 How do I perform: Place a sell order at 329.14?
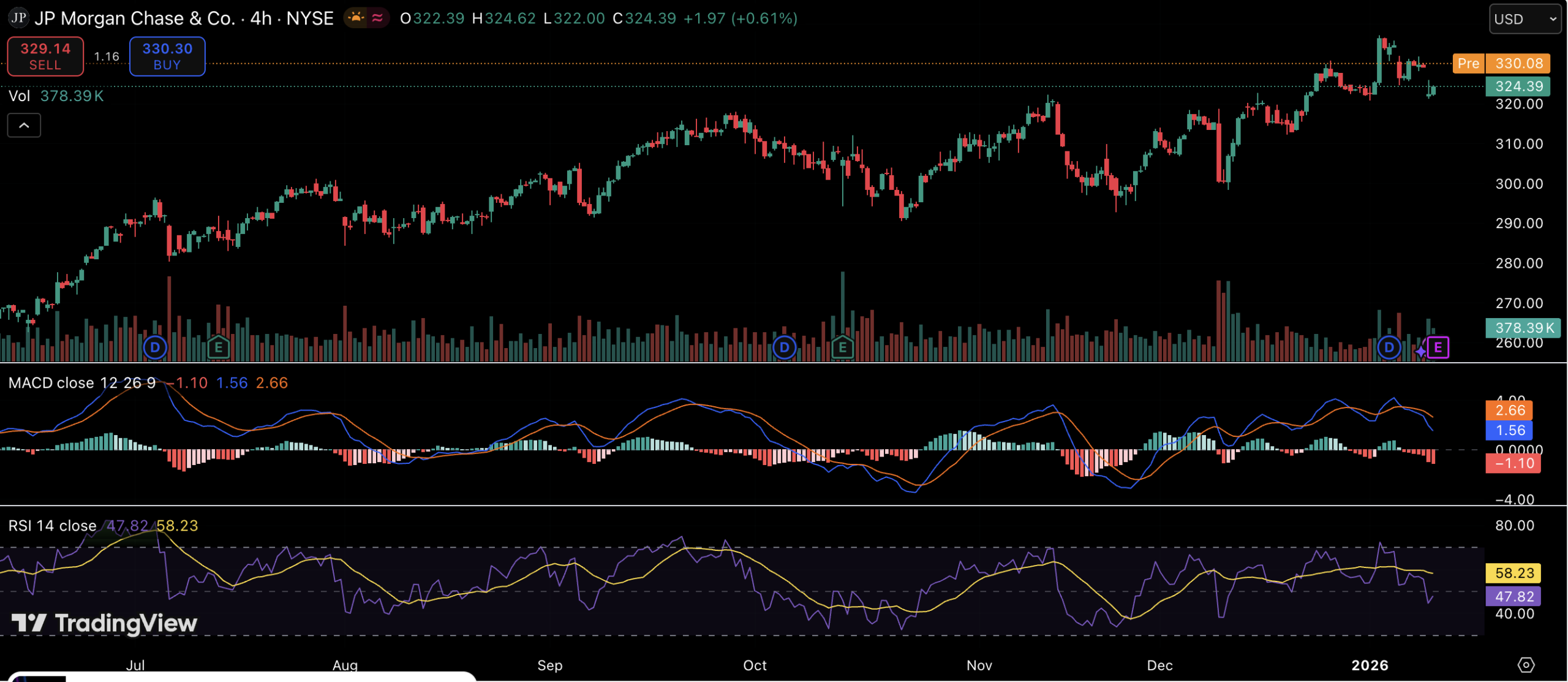45,56
